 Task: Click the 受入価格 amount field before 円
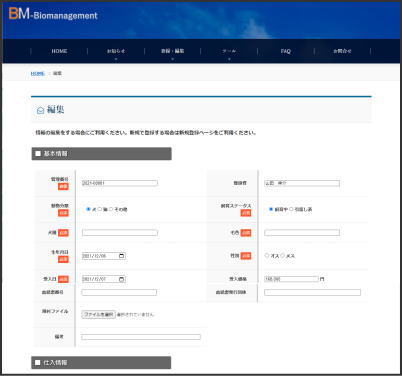pyautogui.click(x=291, y=279)
